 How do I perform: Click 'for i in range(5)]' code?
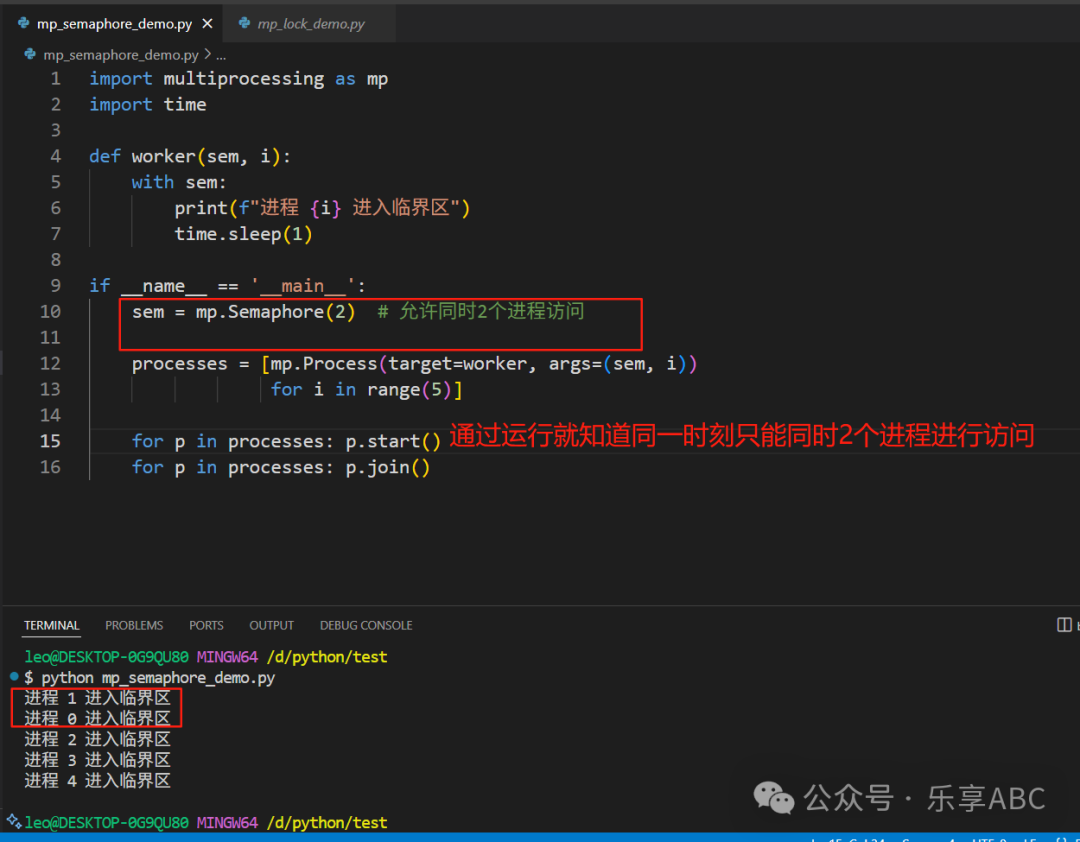click(366, 390)
